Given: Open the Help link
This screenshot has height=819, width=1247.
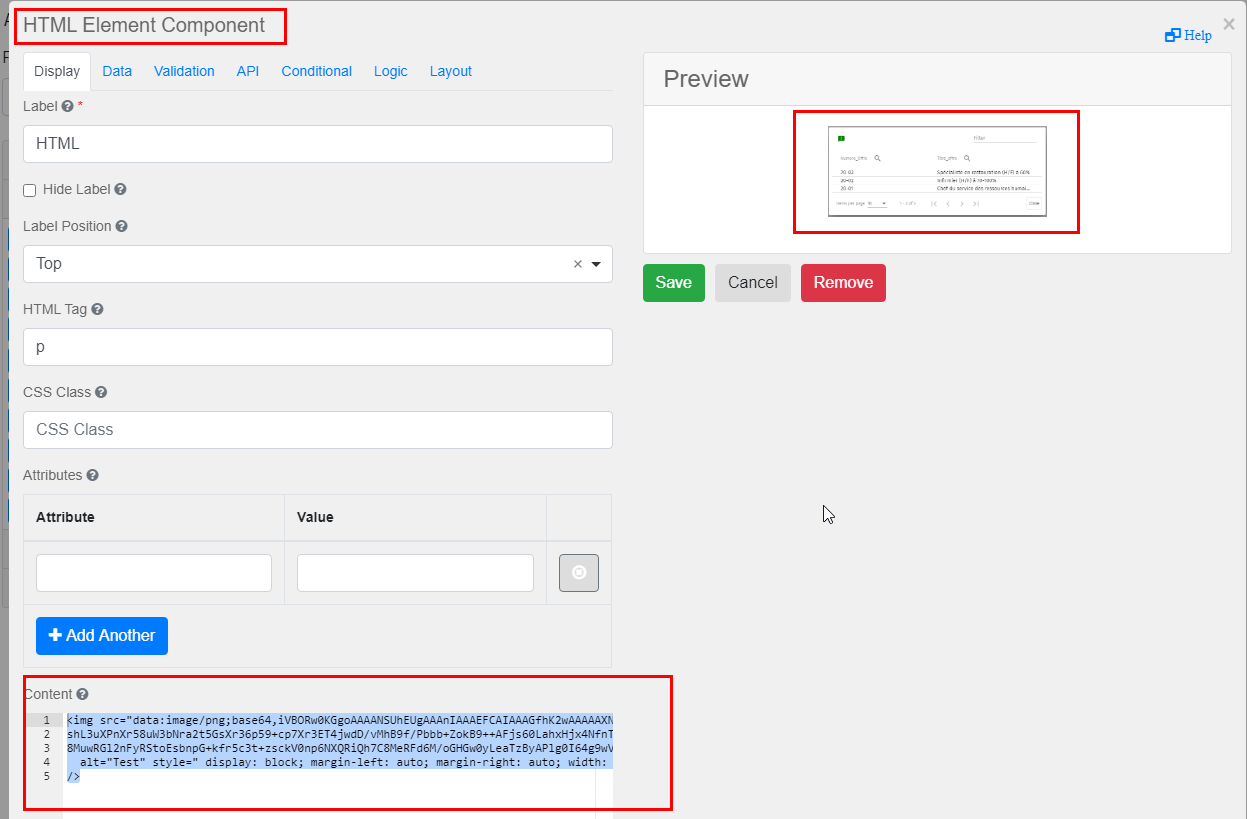Looking at the screenshot, I should click(1189, 35).
